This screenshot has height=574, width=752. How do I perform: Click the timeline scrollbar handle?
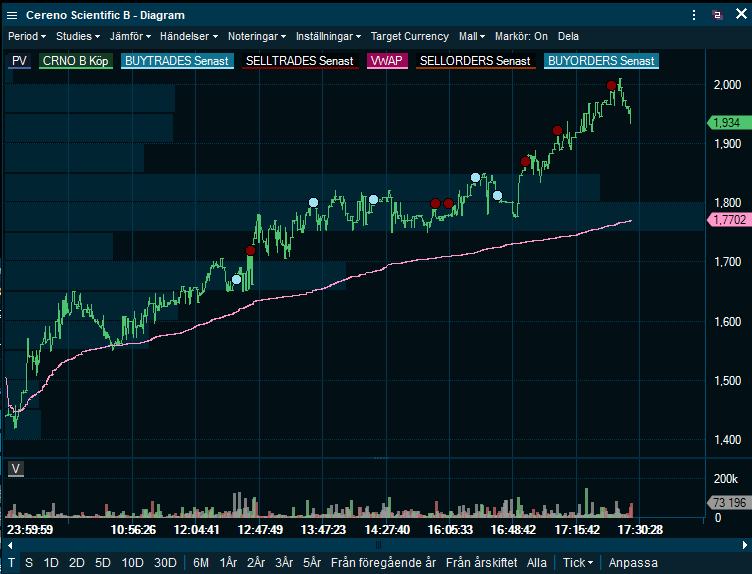tap(378, 545)
